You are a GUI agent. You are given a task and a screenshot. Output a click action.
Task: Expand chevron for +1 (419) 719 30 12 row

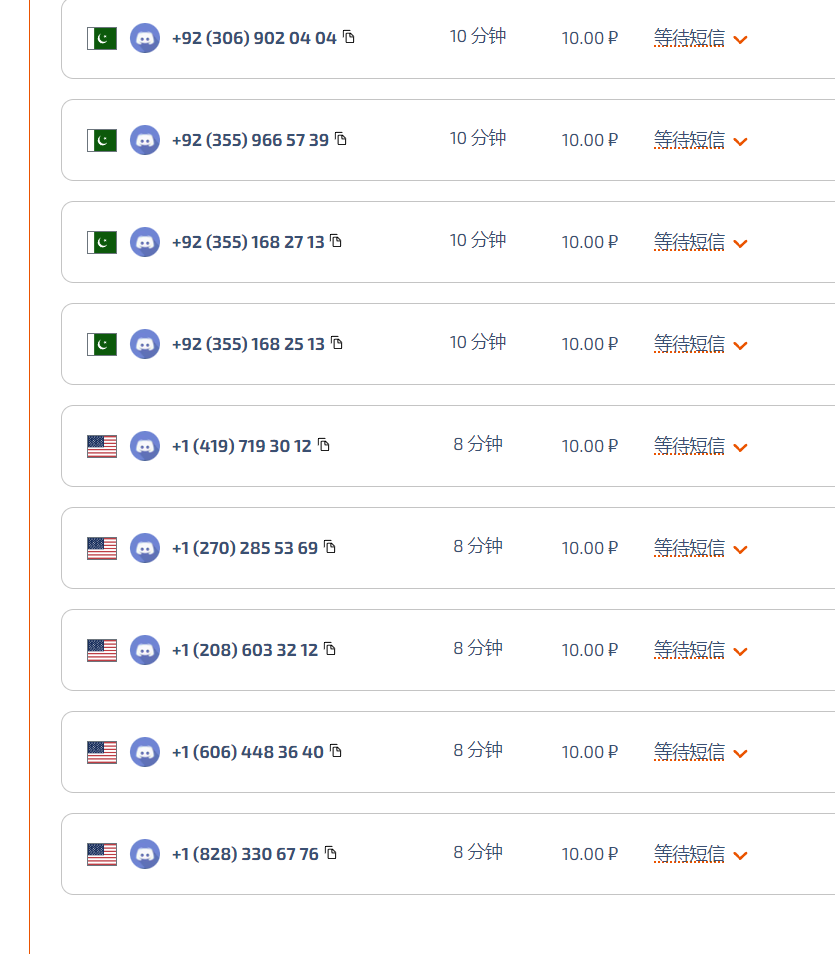click(740, 448)
